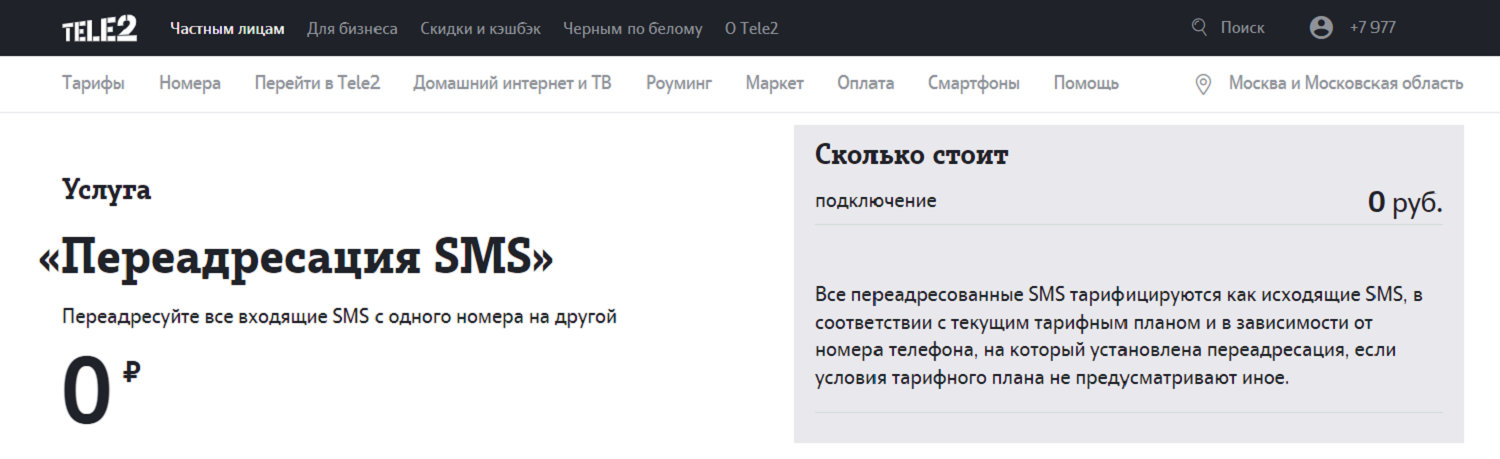Screen dimensions: 1500x459
Task: Click the user profile avatar icon
Action: tap(1321, 28)
